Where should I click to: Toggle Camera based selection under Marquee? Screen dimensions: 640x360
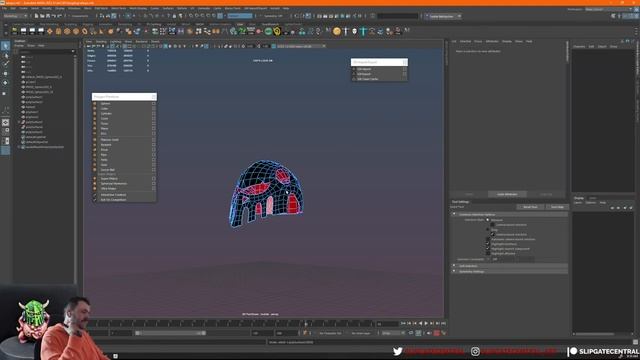pyautogui.click(x=493, y=225)
